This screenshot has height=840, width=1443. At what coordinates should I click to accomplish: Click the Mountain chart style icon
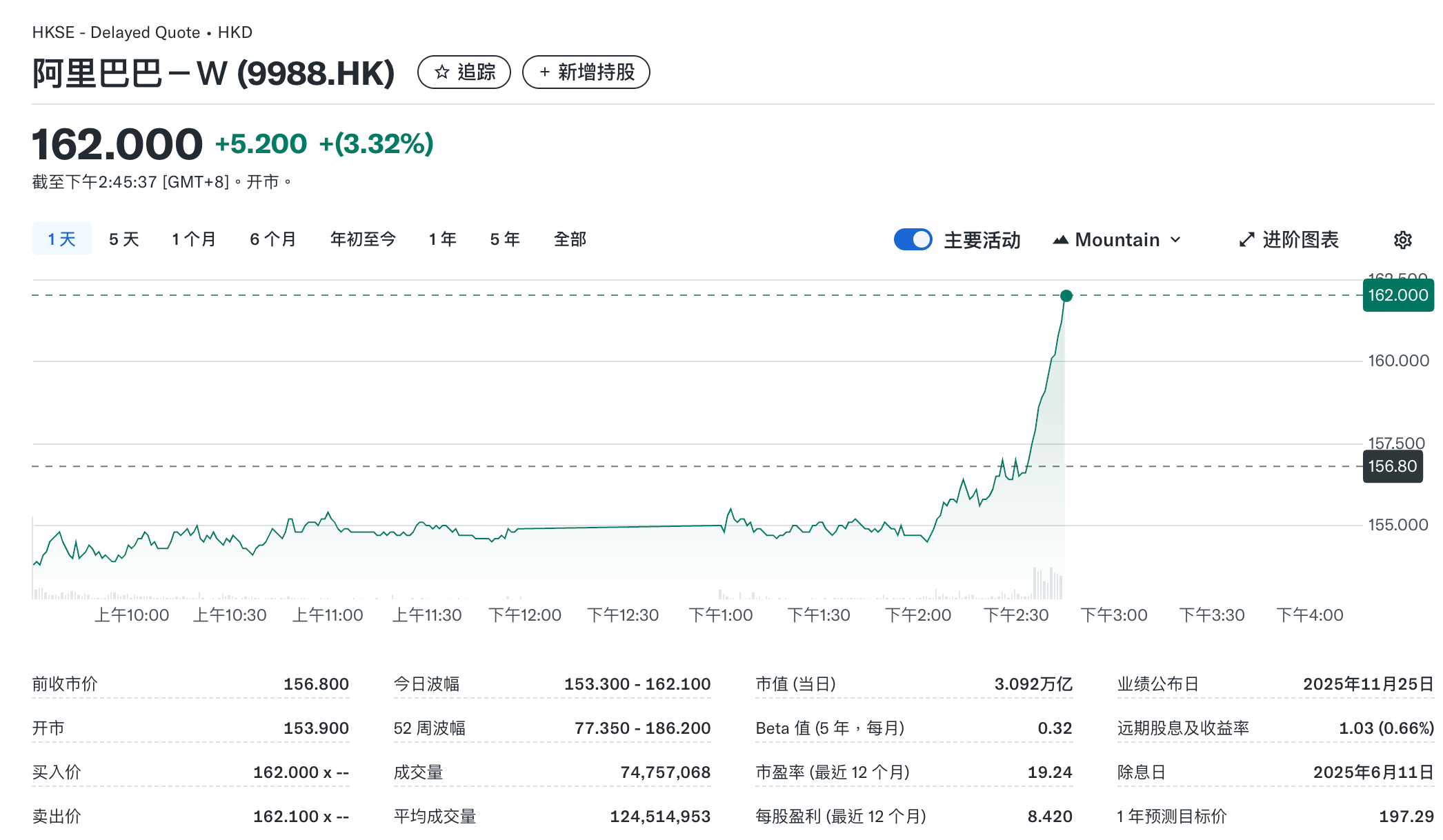(1060, 239)
